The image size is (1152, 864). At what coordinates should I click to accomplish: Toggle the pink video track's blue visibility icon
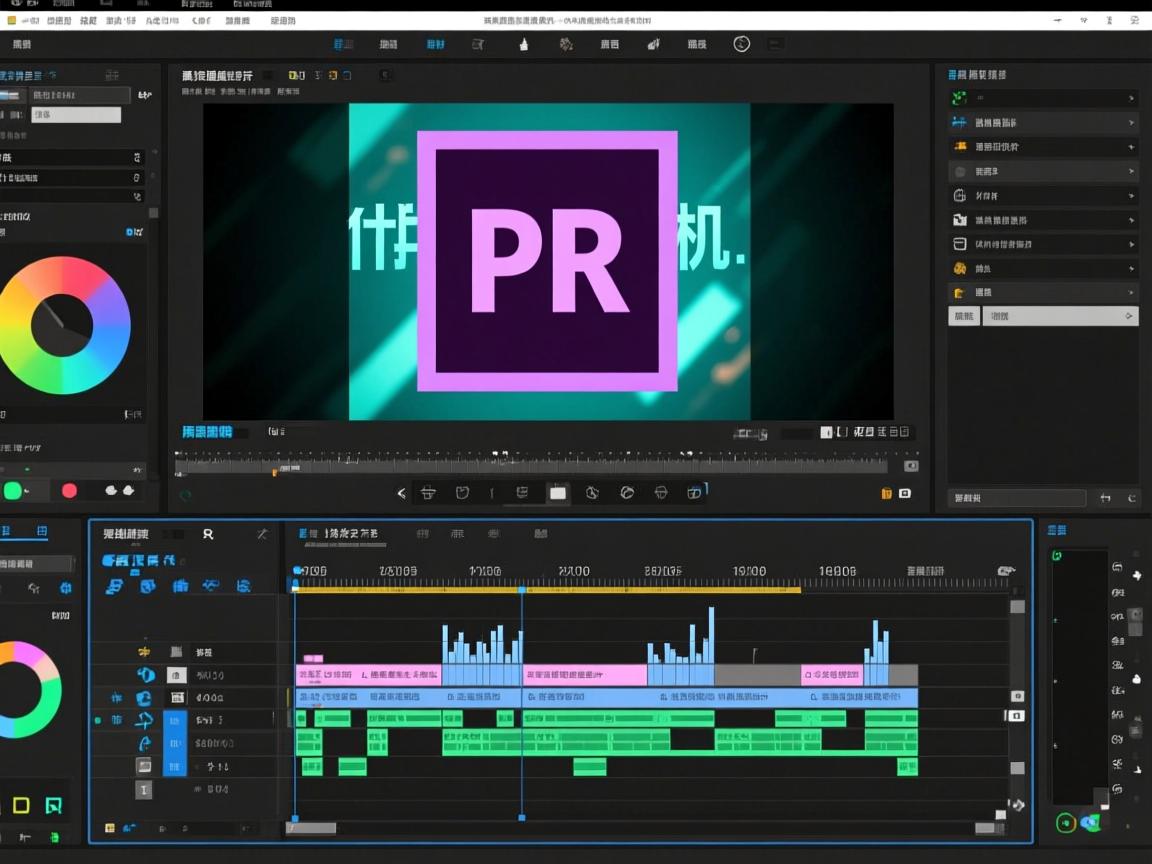coord(146,675)
